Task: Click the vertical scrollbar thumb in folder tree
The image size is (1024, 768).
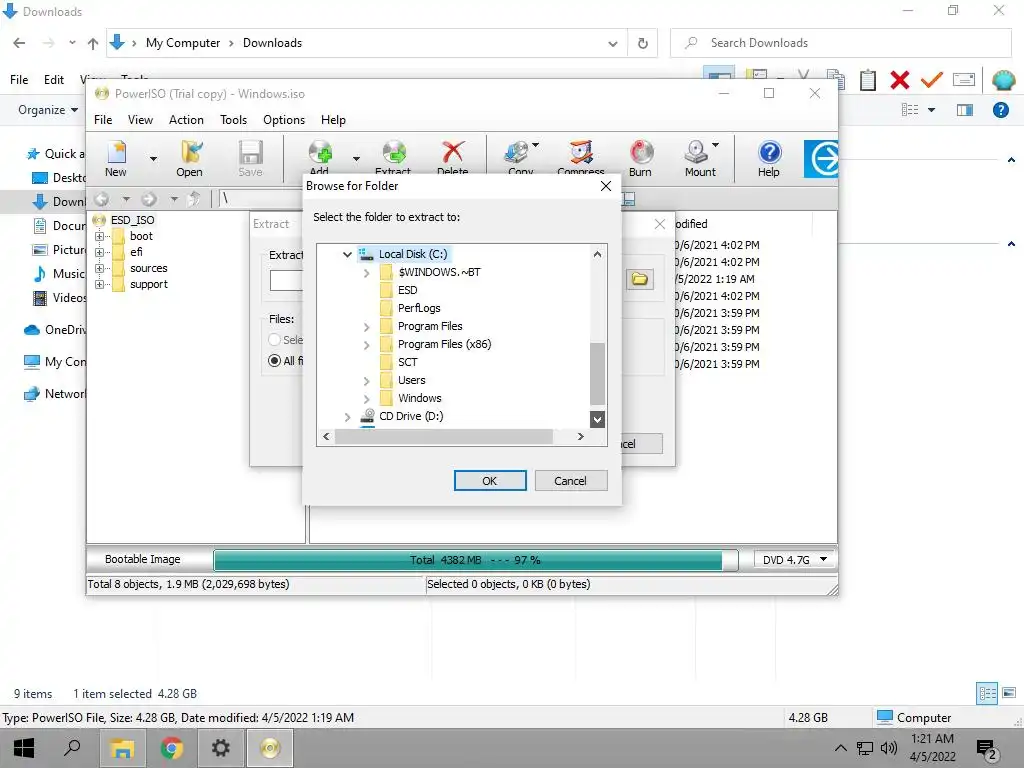Action: pyautogui.click(x=598, y=374)
